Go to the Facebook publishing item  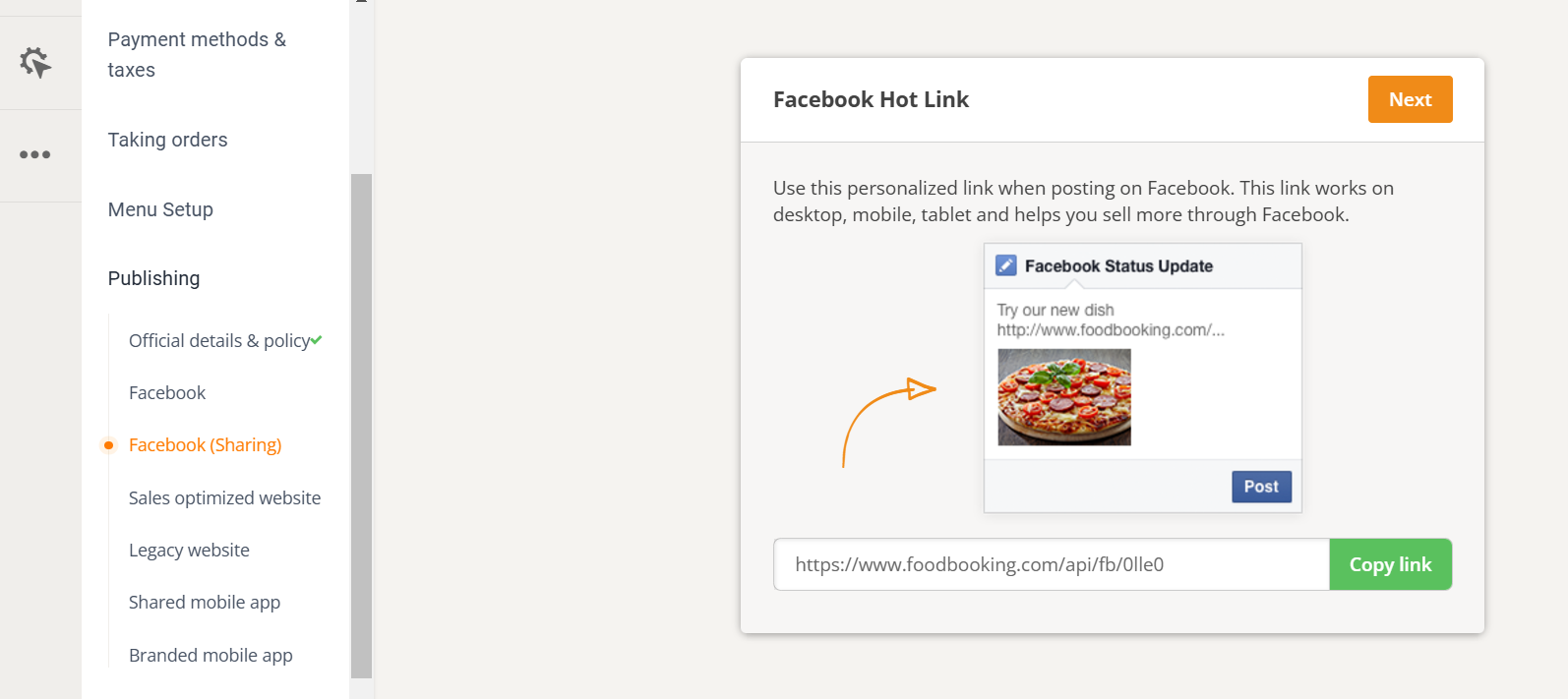point(167,392)
